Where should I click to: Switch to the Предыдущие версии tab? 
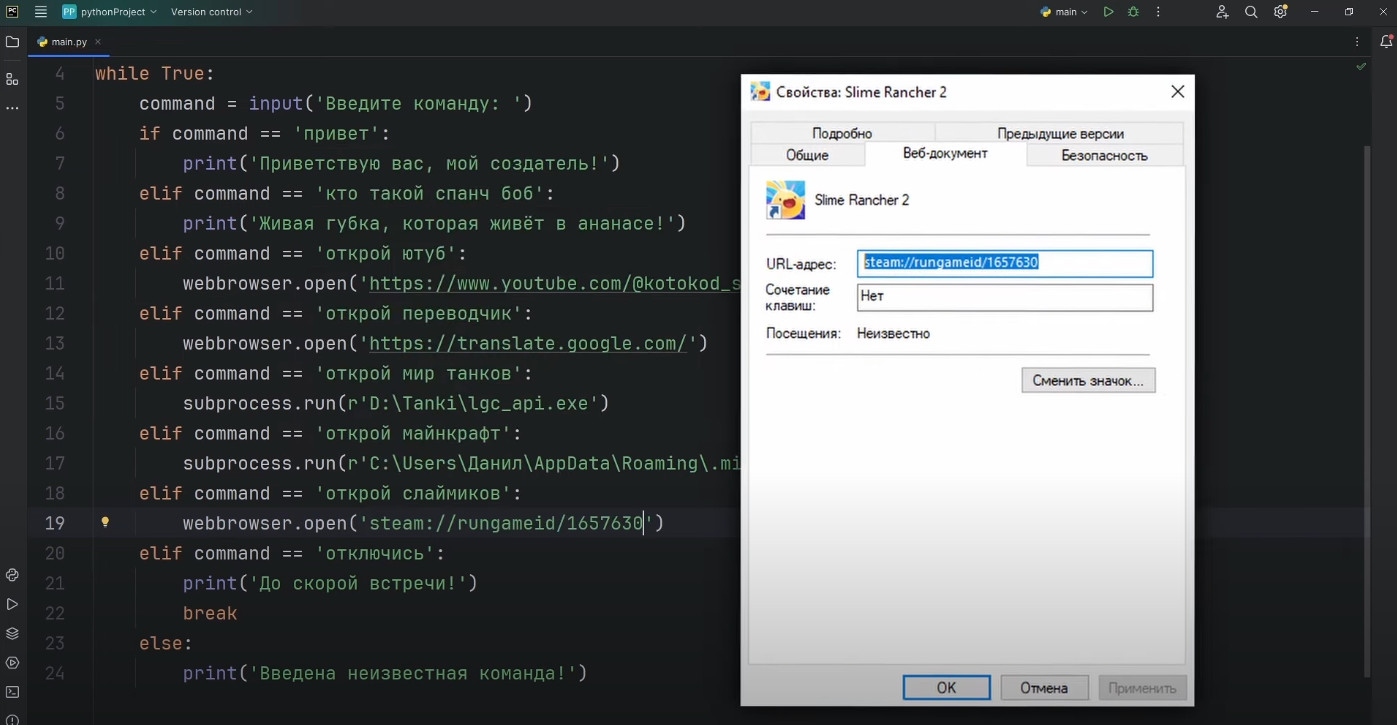click(x=1060, y=133)
